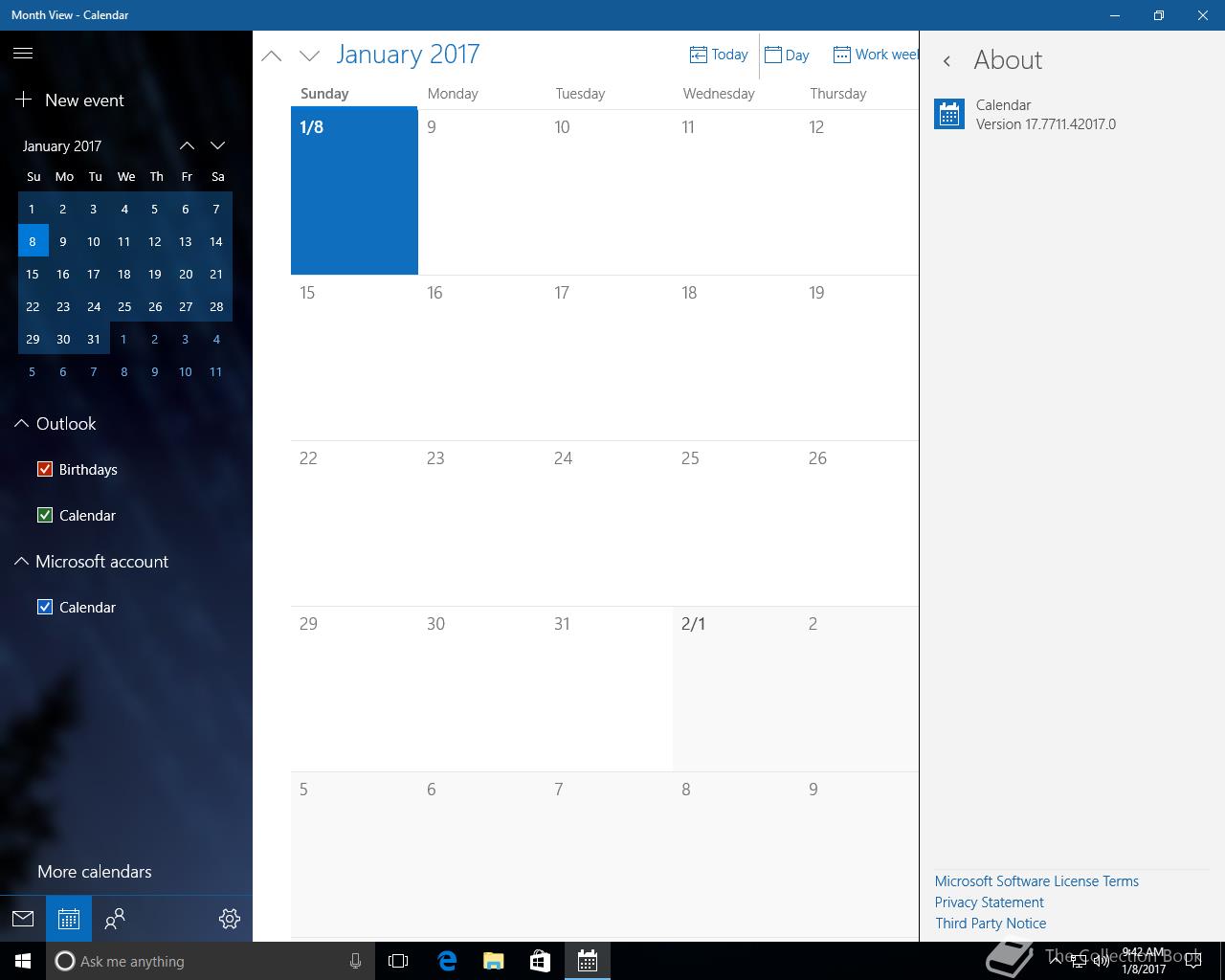Click the Monday column header

[x=453, y=93]
